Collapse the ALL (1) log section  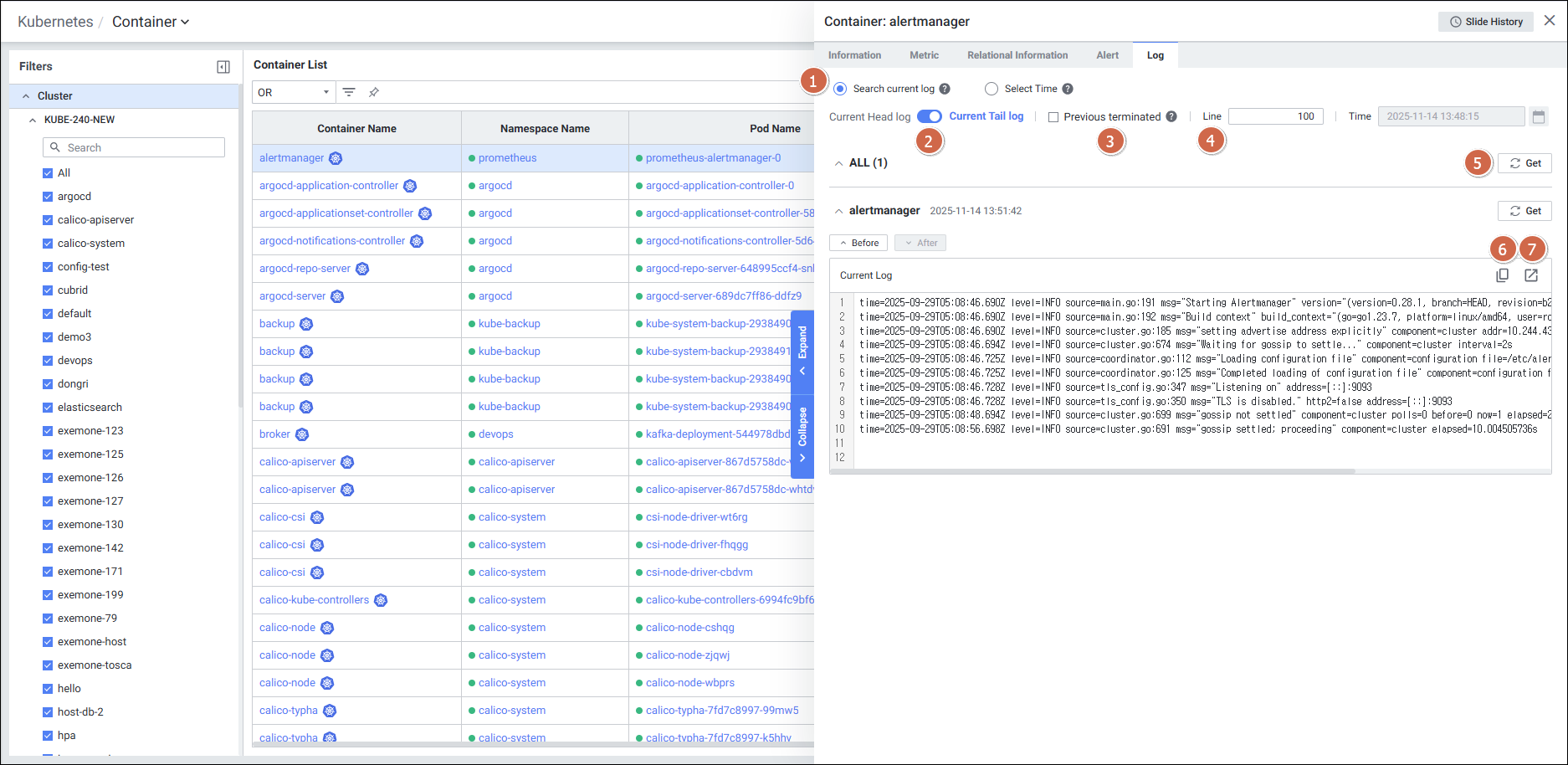[838, 163]
